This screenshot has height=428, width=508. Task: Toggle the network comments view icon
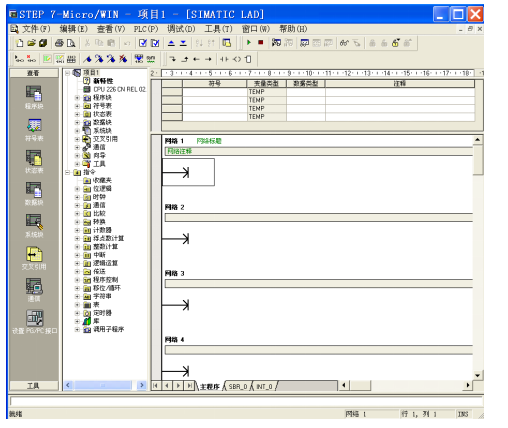tap(59, 59)
